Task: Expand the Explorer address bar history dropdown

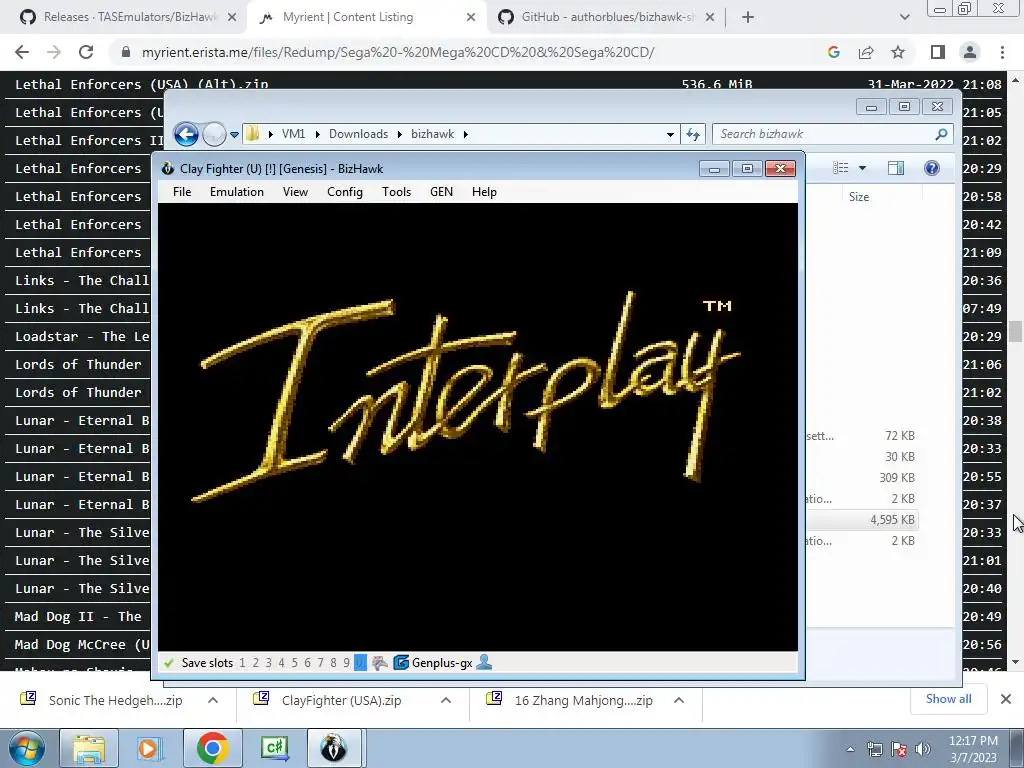Action: pyautogui.click(x=670, y=135)
